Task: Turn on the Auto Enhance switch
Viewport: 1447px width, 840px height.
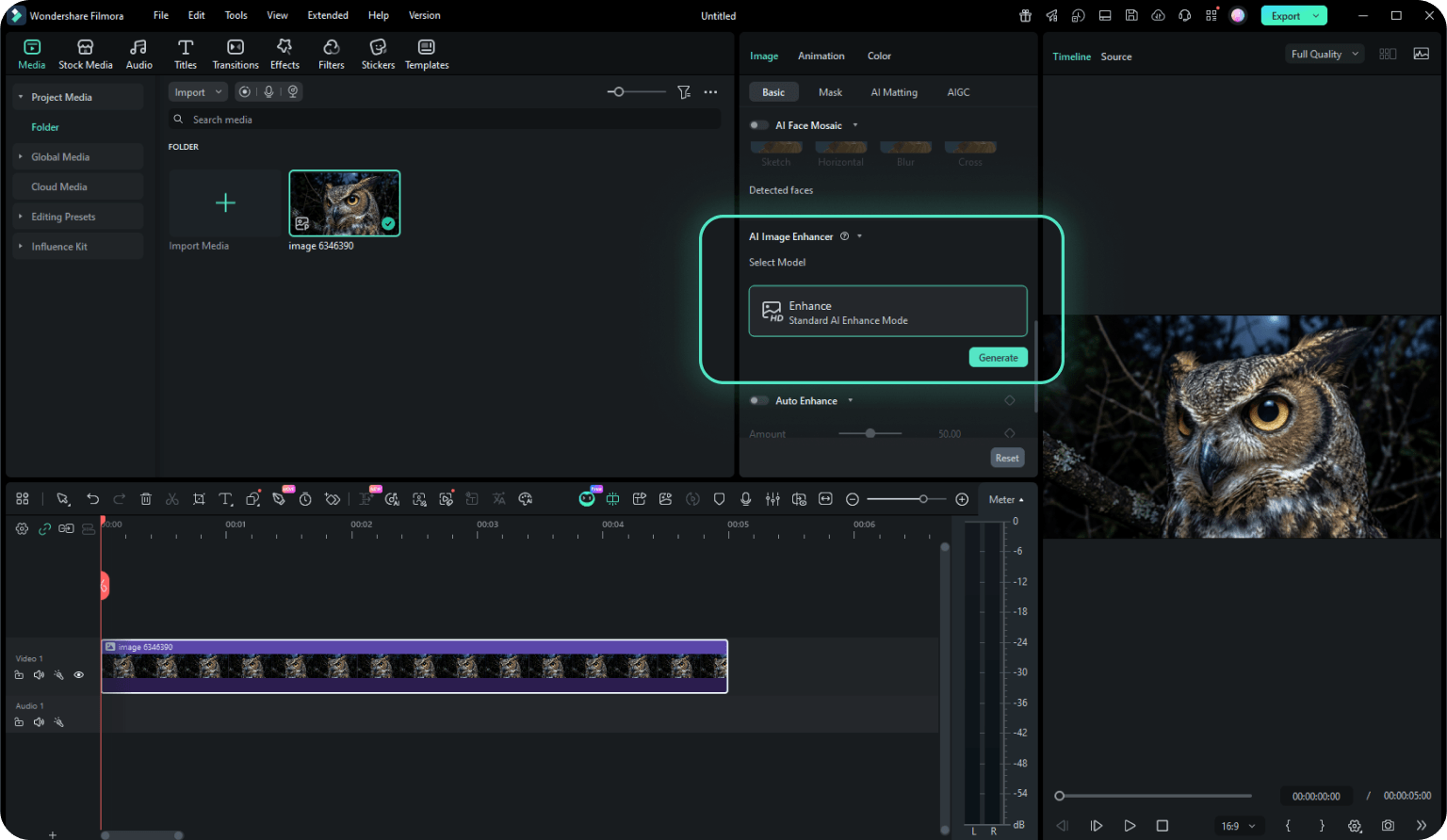Action: 758,401
